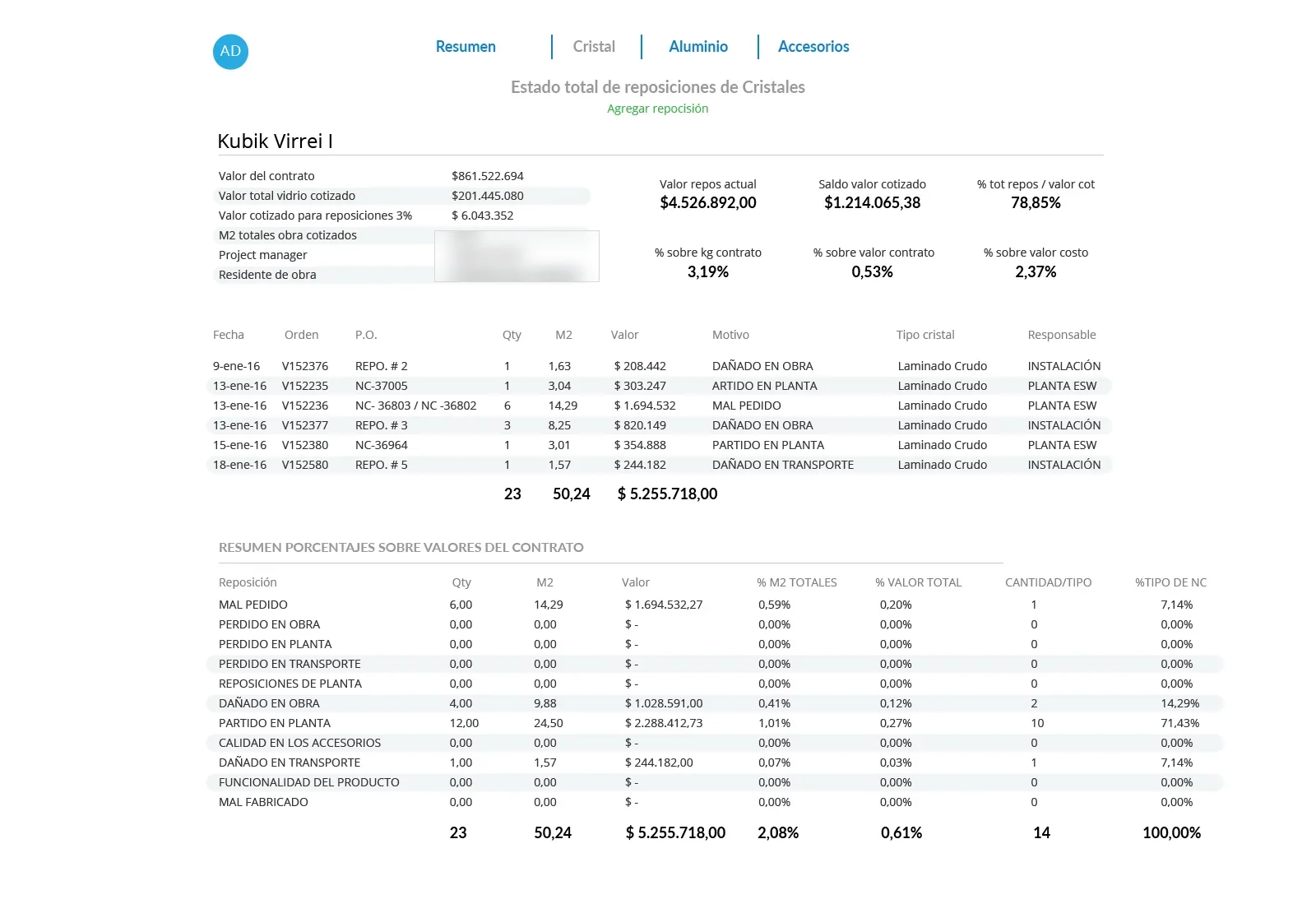Click the 78,85% percentage value
Image resolution: width=1316 pixels, height=904 pixels.
click(1036, 202)
